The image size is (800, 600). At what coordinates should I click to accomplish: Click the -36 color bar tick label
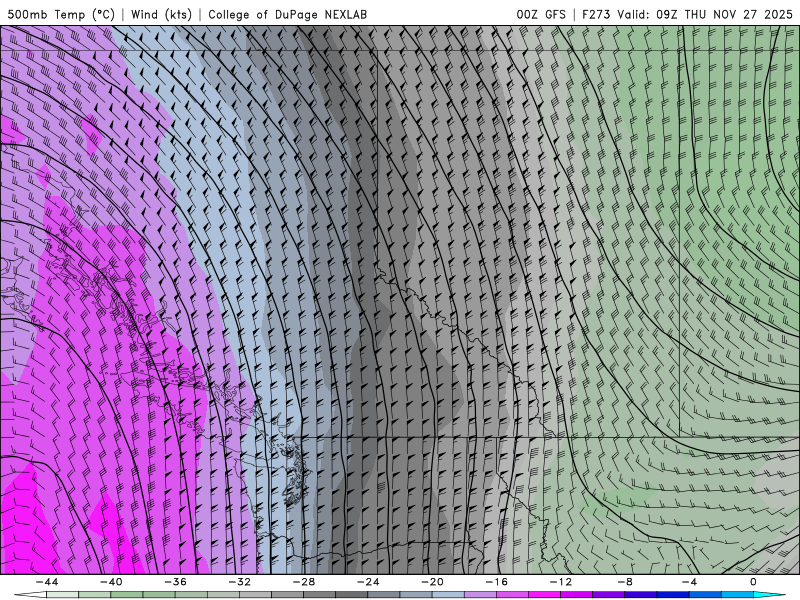(176, 582)
